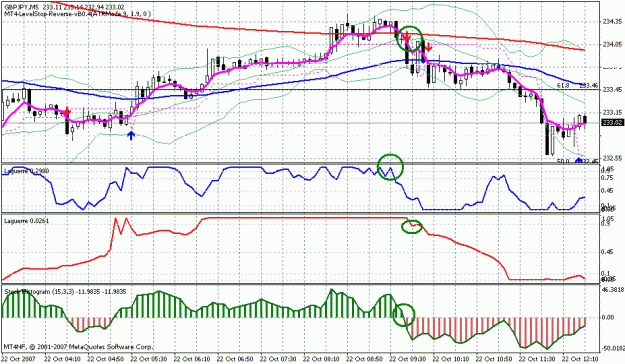Click the 22 Oct 10:10 time label

(x=451, y=359)
